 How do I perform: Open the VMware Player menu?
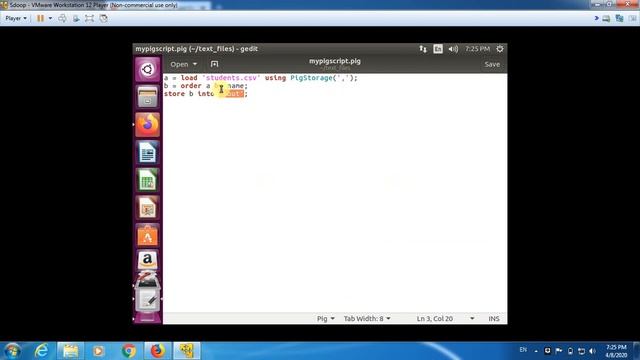16,18
